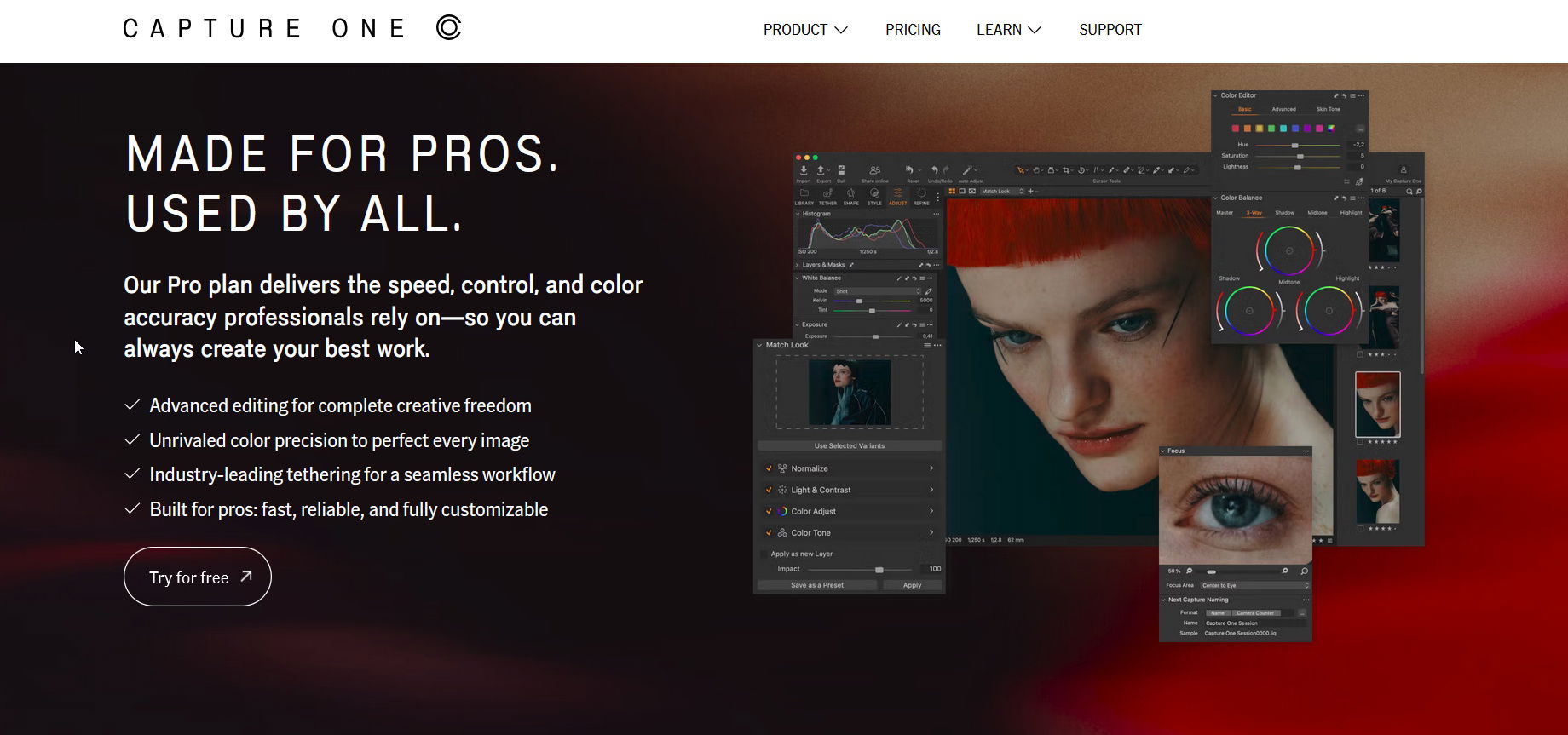The height and width of the screenshot is (735, 1568).
Task: Click the Auto Adjust magic wand icon
Action: point(968,171)
